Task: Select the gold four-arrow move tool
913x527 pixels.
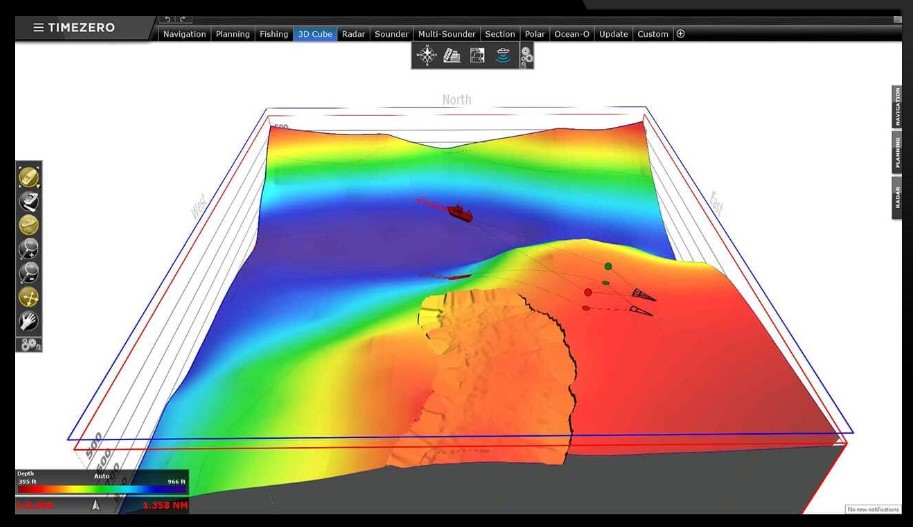Action: (29, 297)
